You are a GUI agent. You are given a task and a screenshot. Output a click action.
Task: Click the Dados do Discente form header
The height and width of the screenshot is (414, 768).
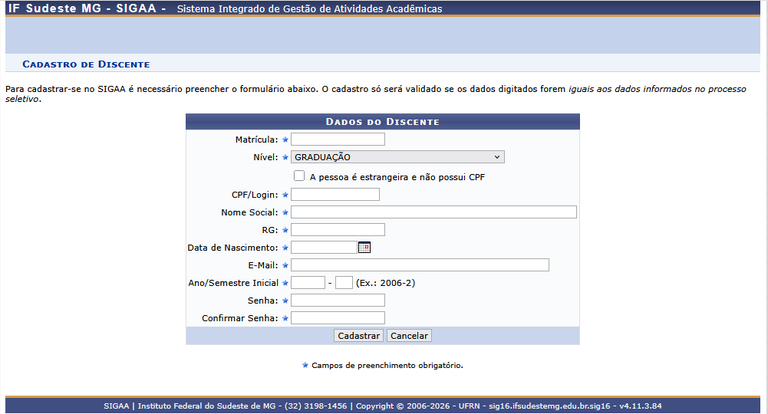(x=382, y=122)
